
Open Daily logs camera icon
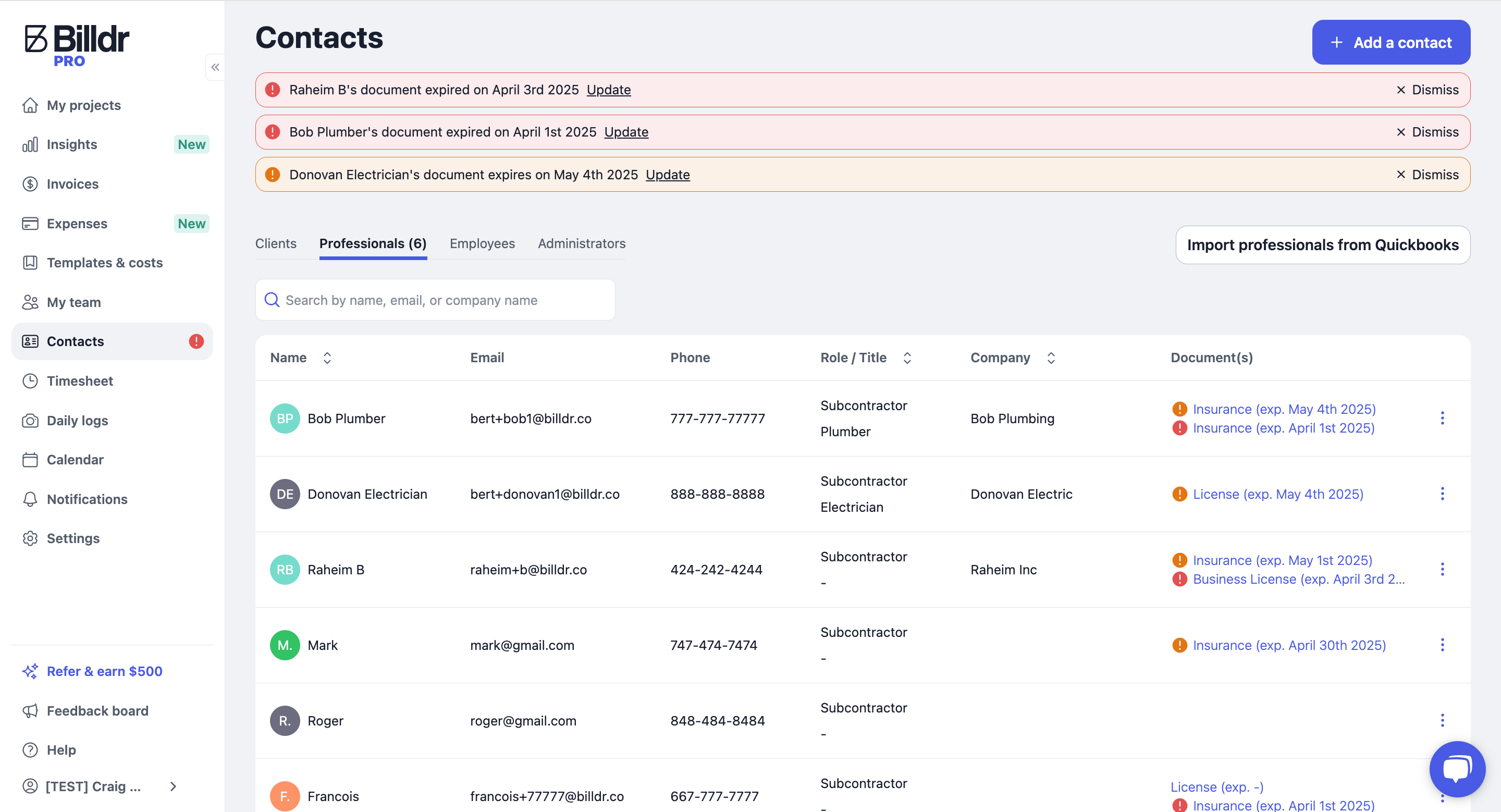pos(30,421)
